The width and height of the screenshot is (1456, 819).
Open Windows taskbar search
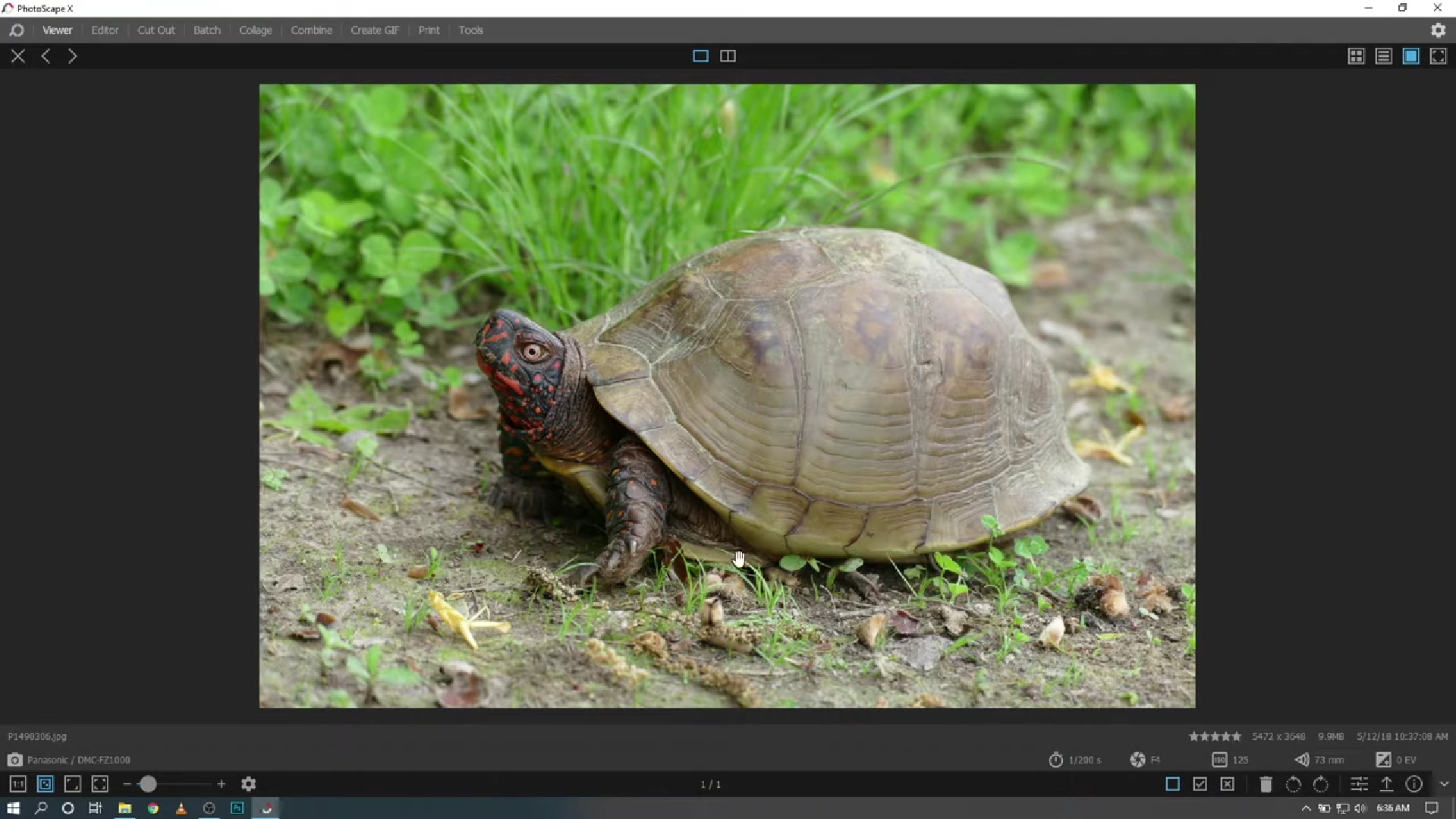click(x=41, y=808)
